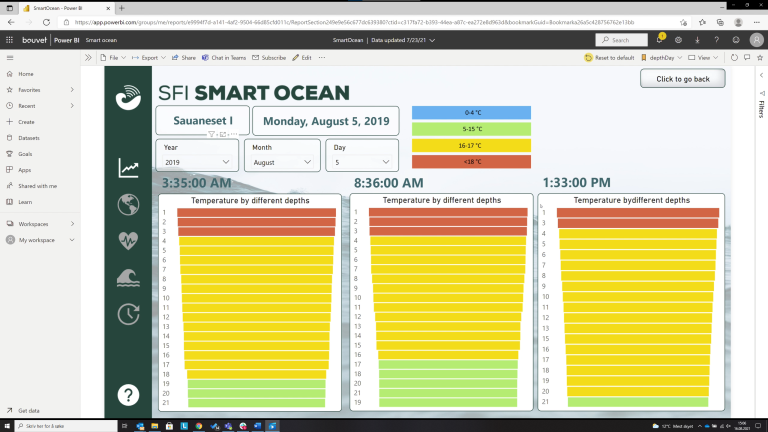The image size is (768, 432).
Task: Click the Power BI search box
Action: coord(622,40)
